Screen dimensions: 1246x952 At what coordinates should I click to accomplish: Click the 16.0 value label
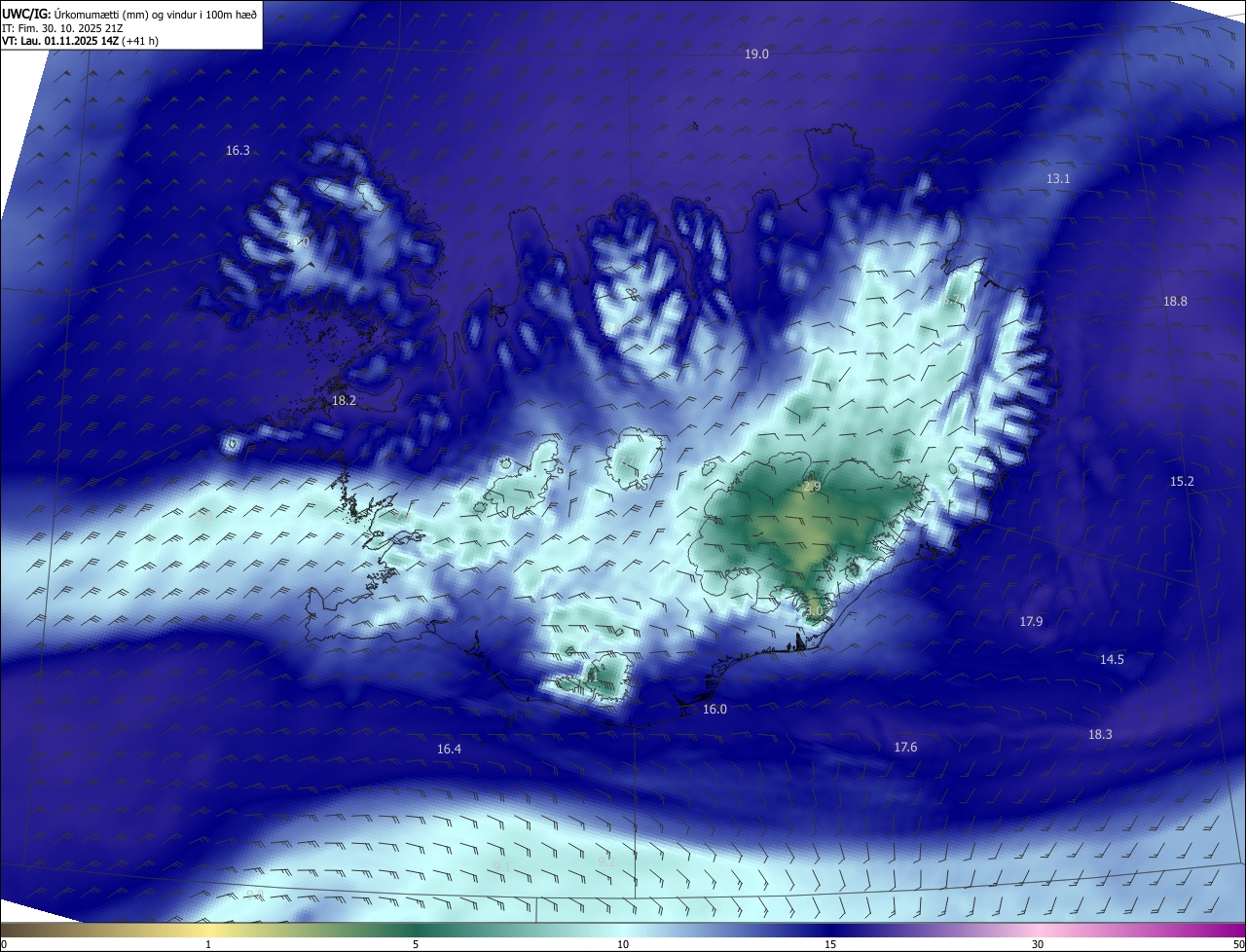715,711
